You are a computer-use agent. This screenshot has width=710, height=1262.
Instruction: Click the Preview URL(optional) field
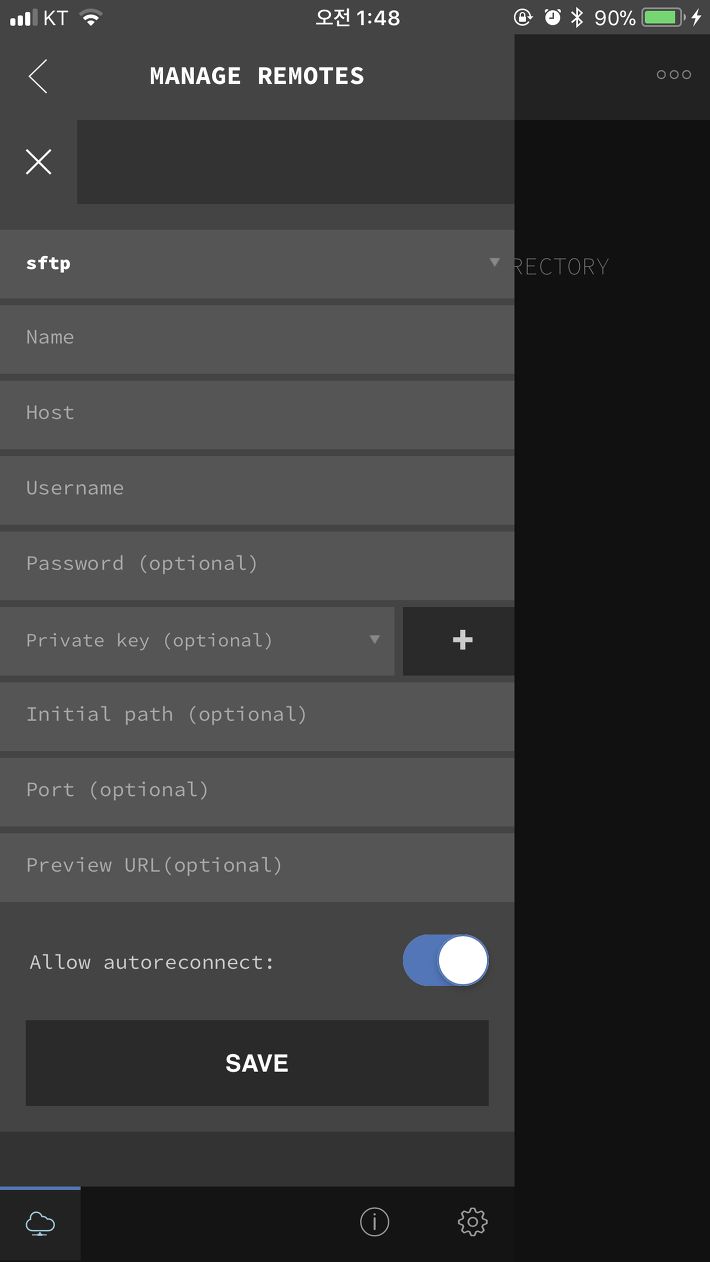tap(257, 867)
